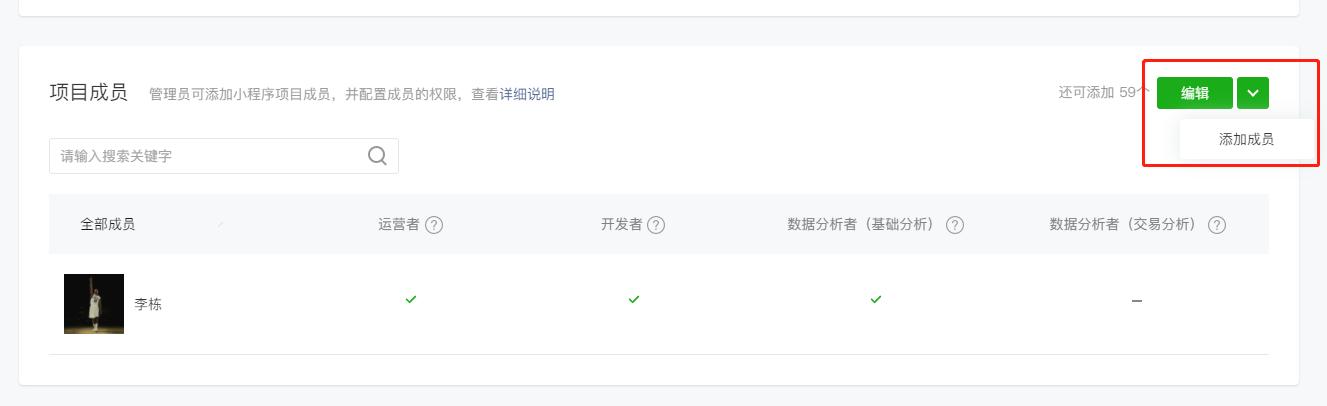
Task: Open the 详细说明 link
Action: tap(527, 94)
